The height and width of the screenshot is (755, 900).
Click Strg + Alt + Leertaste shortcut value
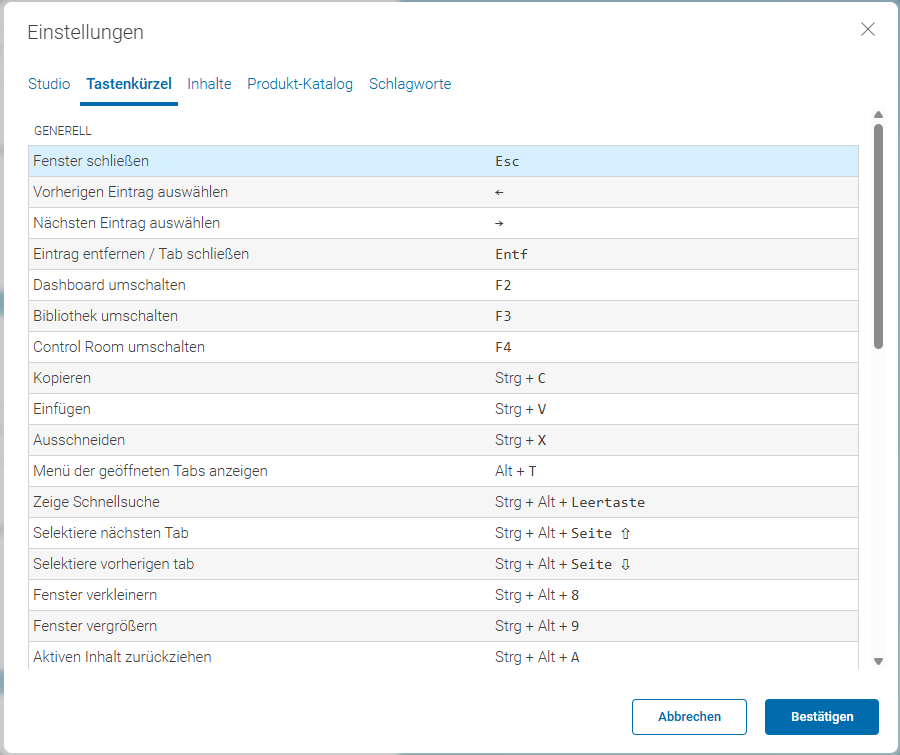pos(569,502)
